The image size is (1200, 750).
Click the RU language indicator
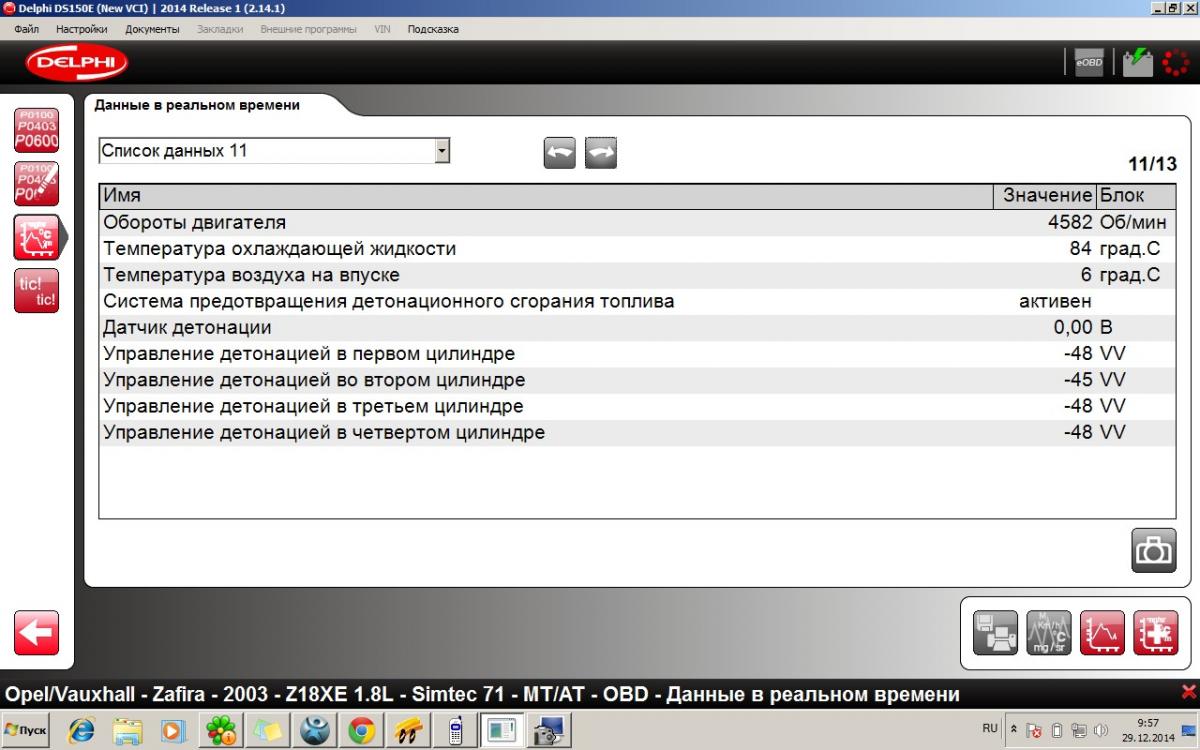pyautogui.click(x=990, y=727)
